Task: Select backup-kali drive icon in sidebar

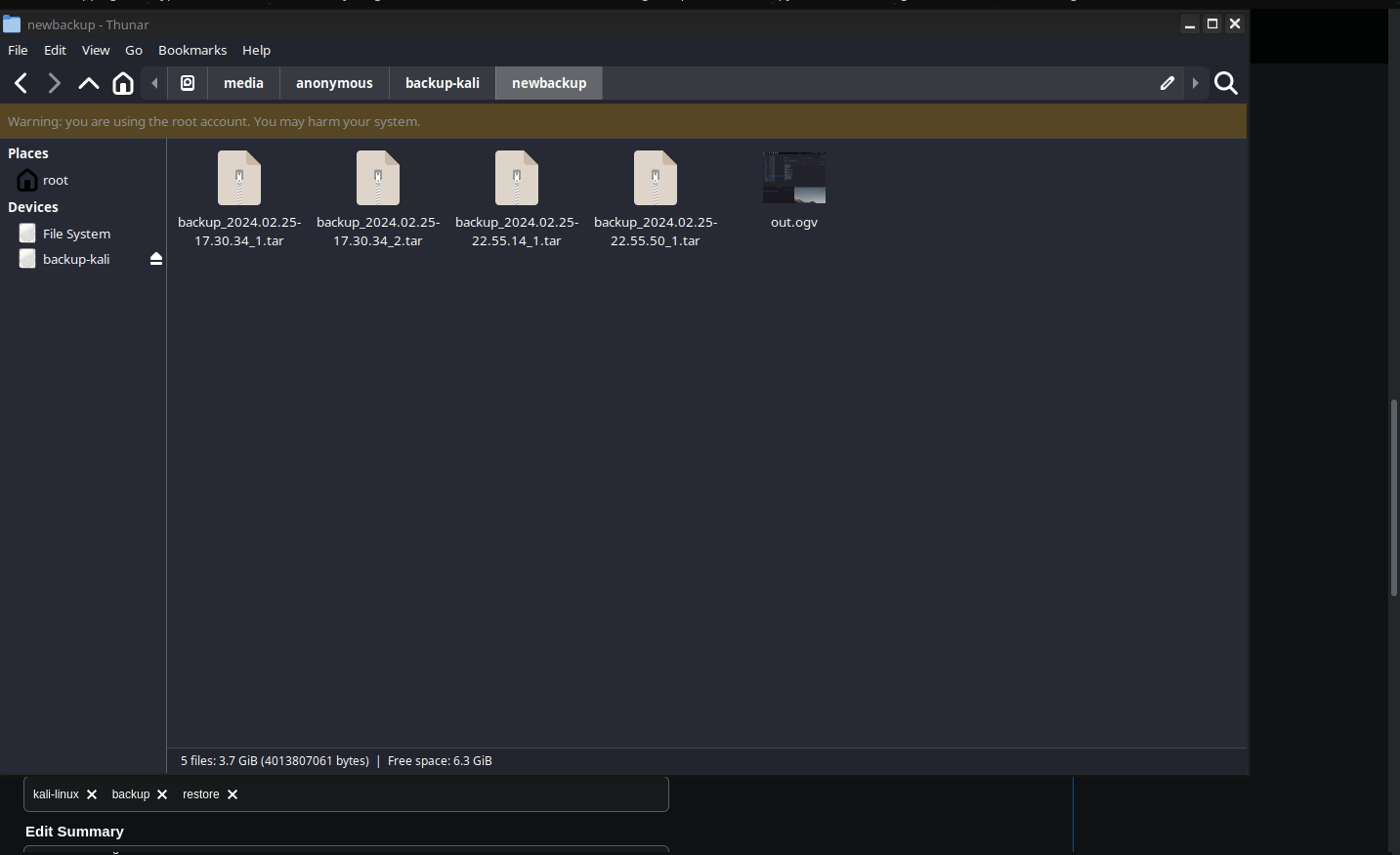Action: (27, 259)
